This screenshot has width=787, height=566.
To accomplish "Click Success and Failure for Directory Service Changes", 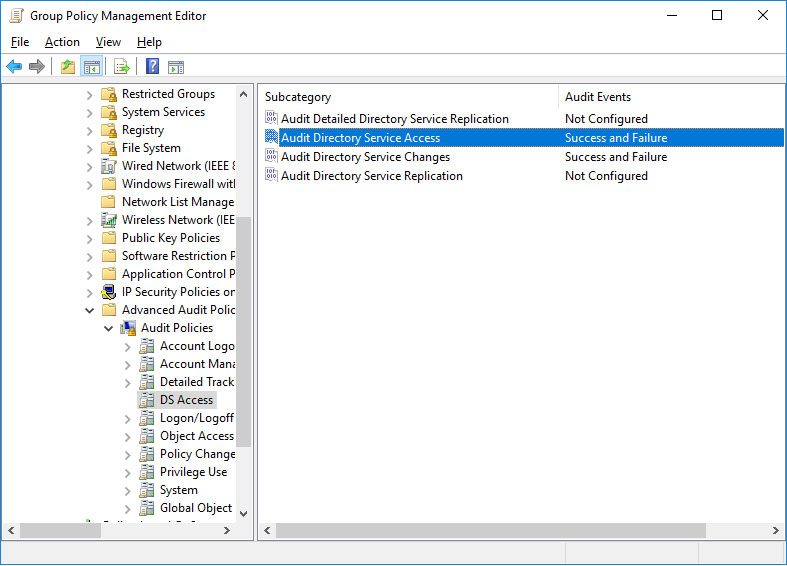I will click(616, 157).
